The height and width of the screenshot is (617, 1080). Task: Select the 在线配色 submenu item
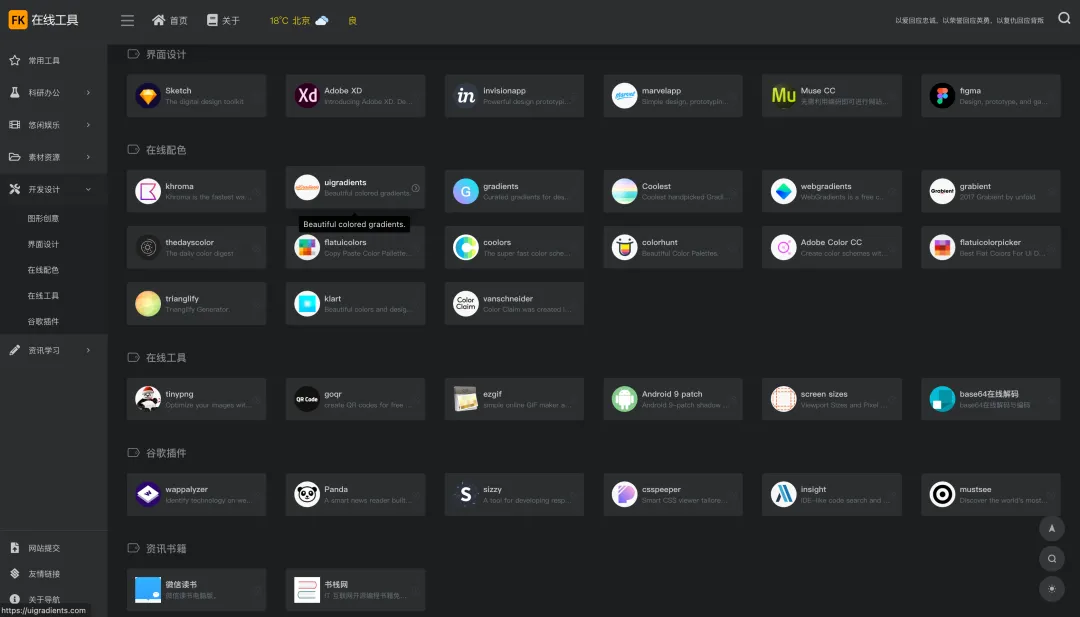pos(43,270)
